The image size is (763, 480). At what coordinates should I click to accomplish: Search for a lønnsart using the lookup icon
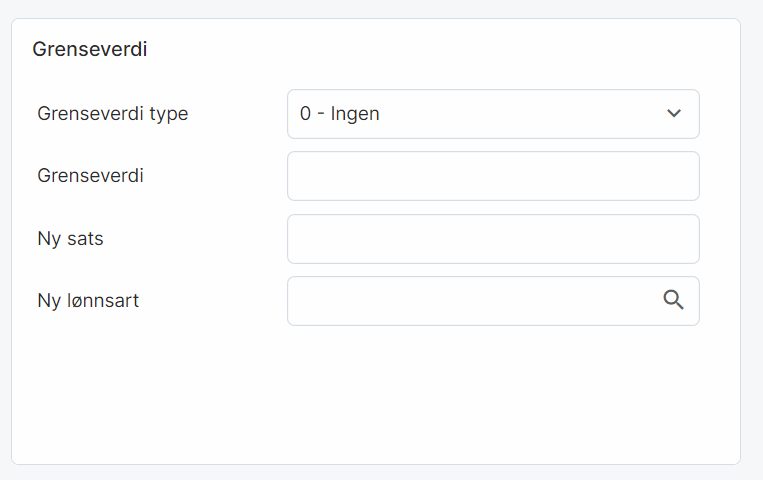point(674,300)
